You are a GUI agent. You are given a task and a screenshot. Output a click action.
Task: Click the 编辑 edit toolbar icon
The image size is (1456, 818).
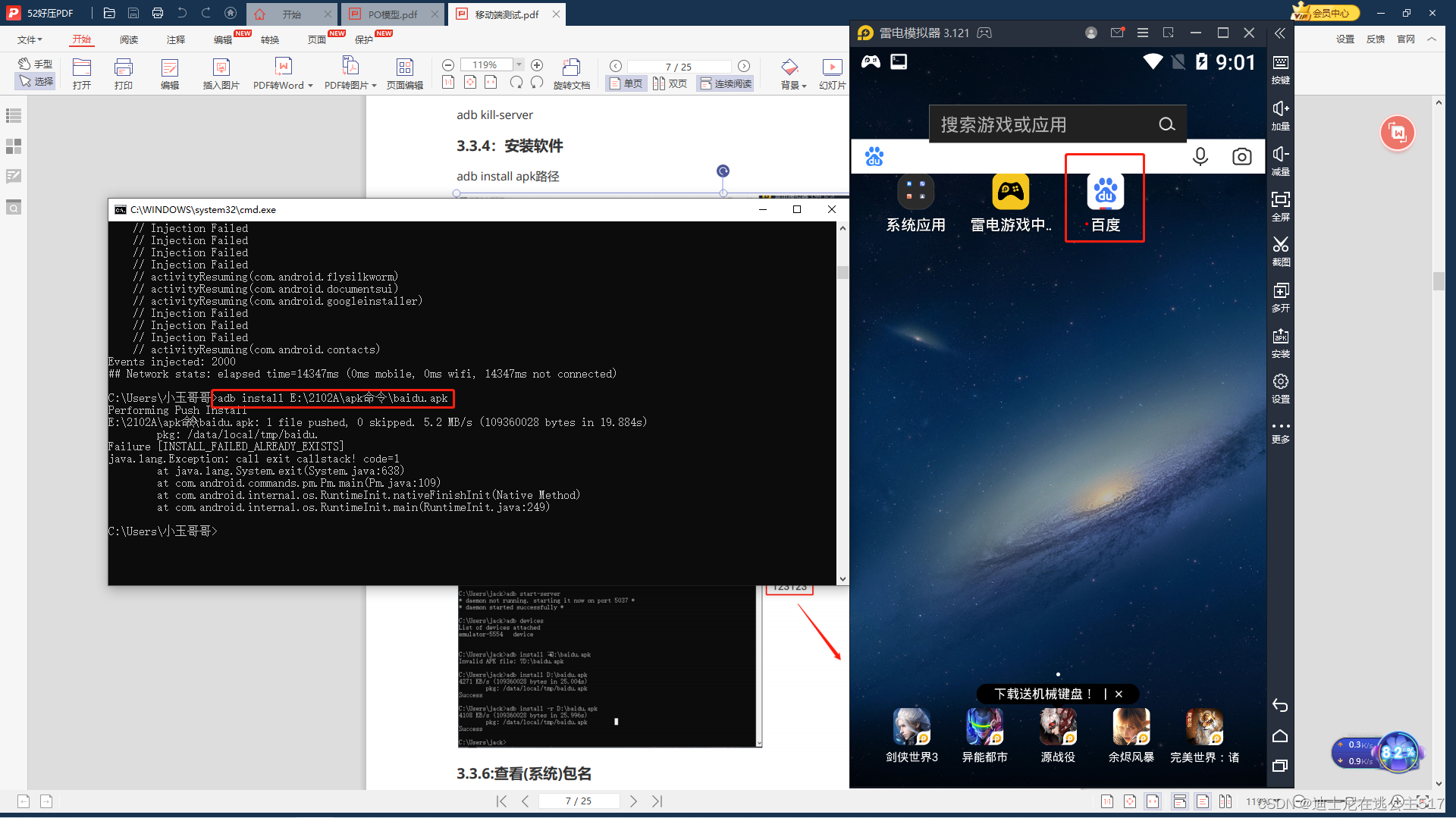pos(170,74)
